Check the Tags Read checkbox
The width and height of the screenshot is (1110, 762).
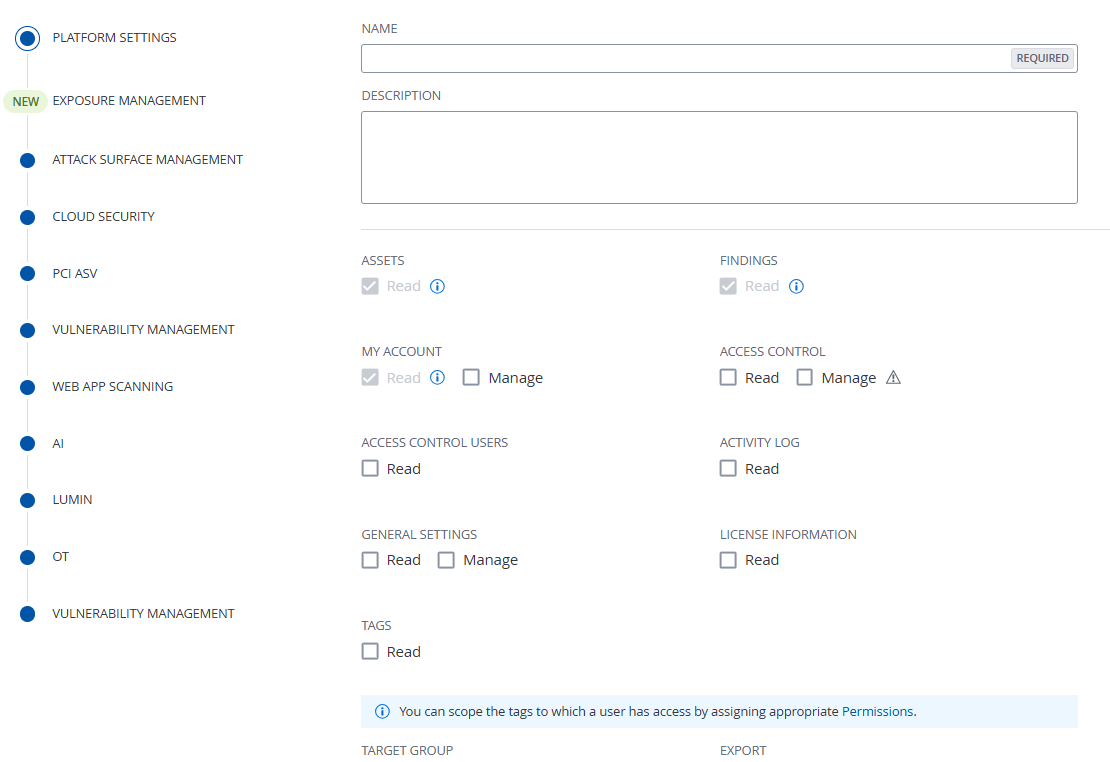[x=371, y=651]
